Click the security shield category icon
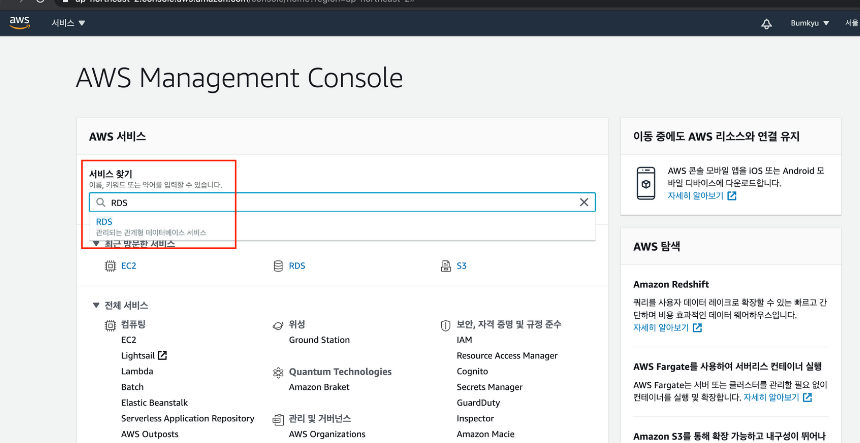Screen dimensions: 860x443 (445, 325)
